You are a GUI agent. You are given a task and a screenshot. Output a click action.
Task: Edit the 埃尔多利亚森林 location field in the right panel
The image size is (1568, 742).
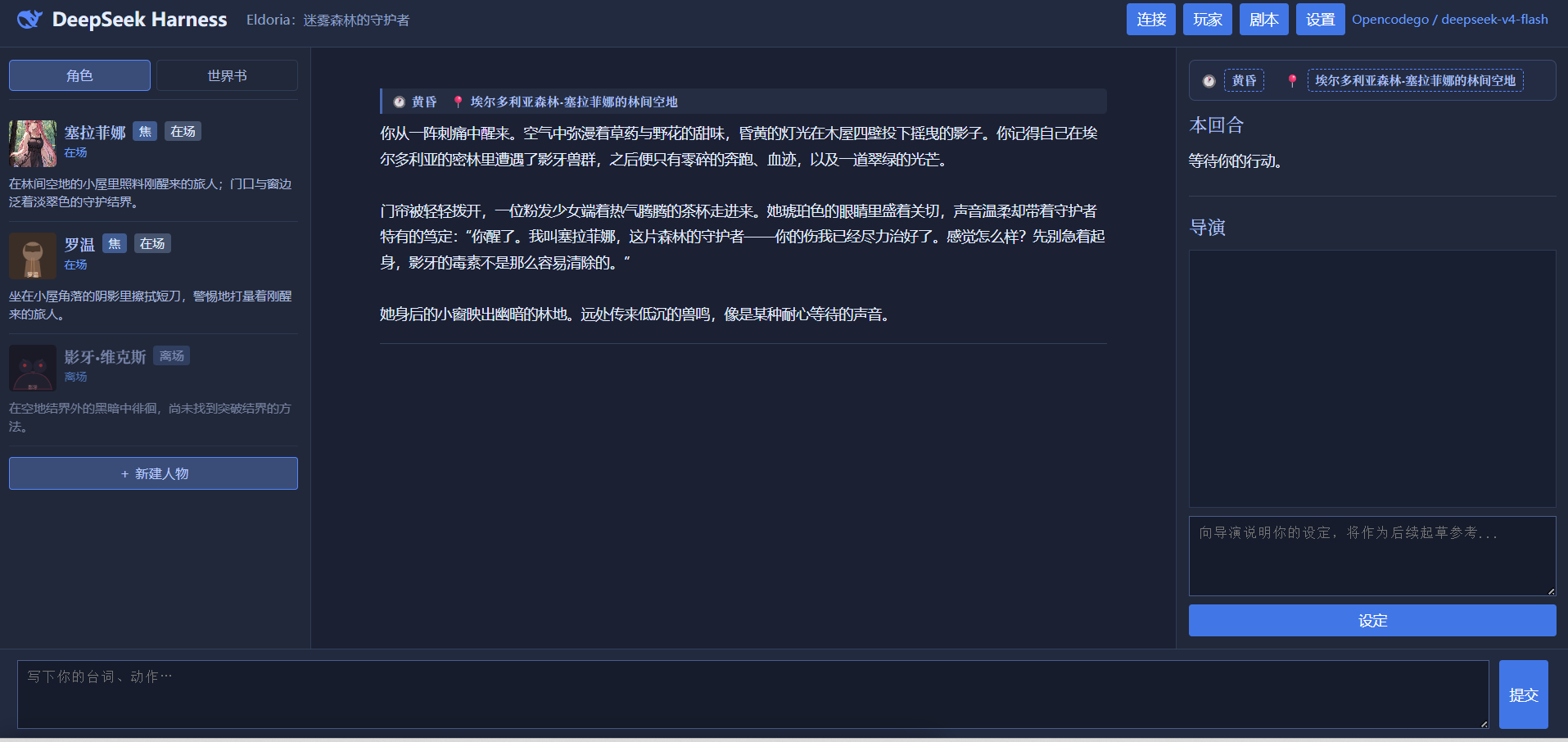[x=1416, y=81]
